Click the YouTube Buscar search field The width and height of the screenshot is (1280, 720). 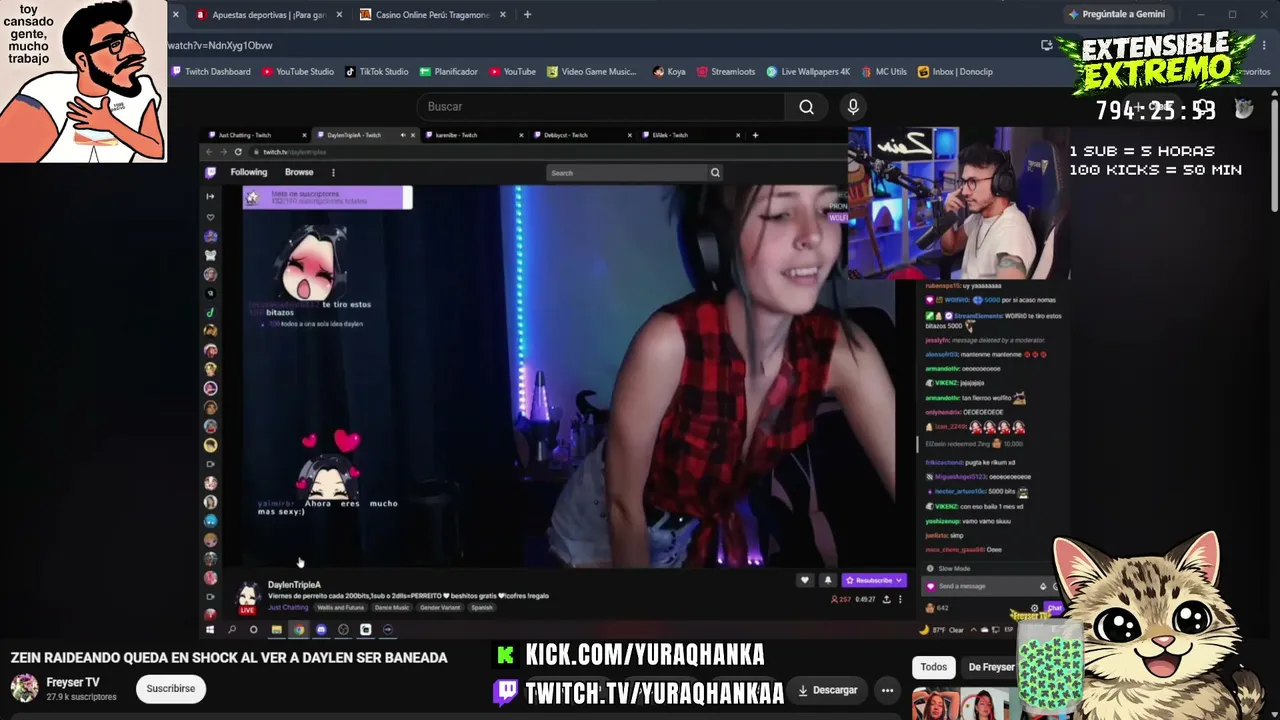[x=600, y=107]
